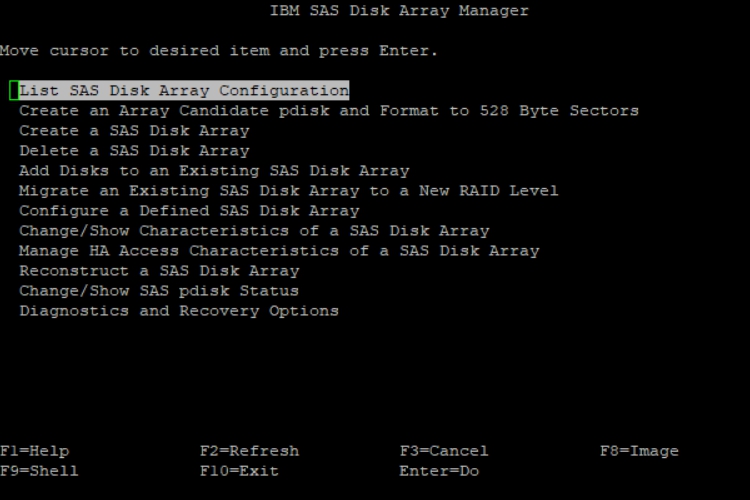Select Configure a Defined SAS Disk Array

click(x=189, y=211)
